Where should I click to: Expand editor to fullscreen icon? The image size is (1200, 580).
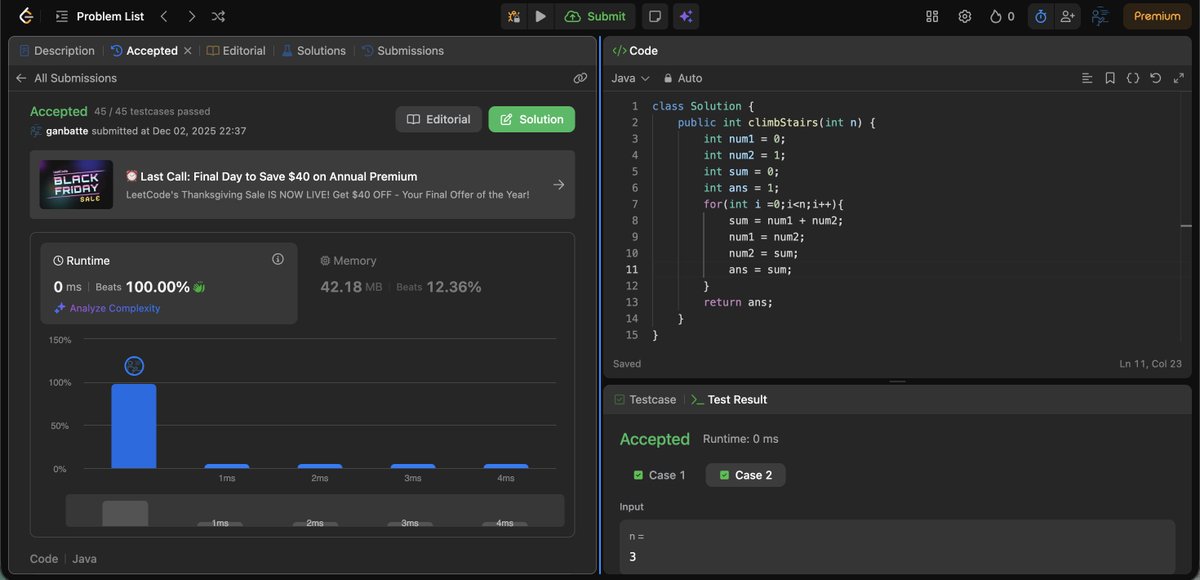point(1179,78)
